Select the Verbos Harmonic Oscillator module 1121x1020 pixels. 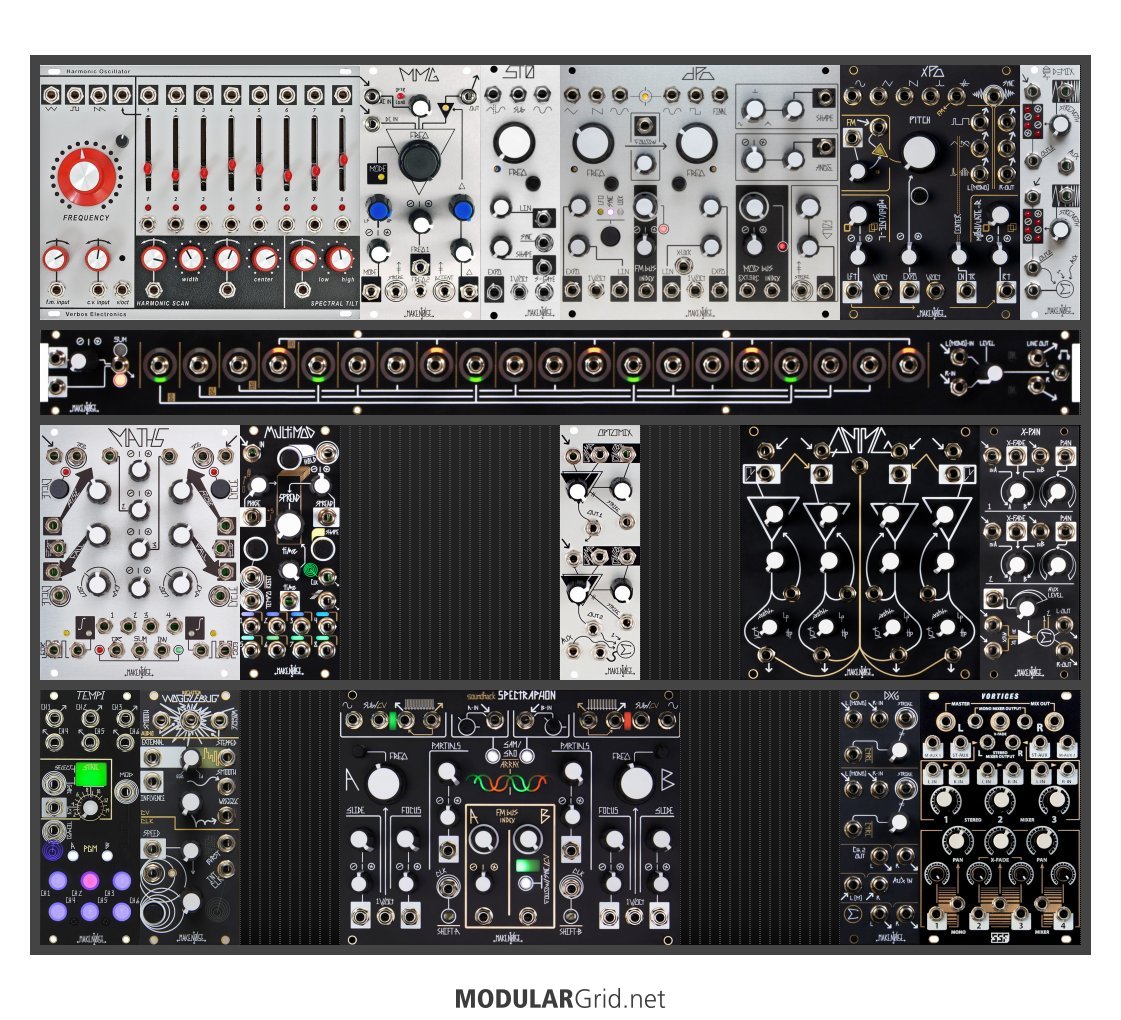(x=200, y=192)
